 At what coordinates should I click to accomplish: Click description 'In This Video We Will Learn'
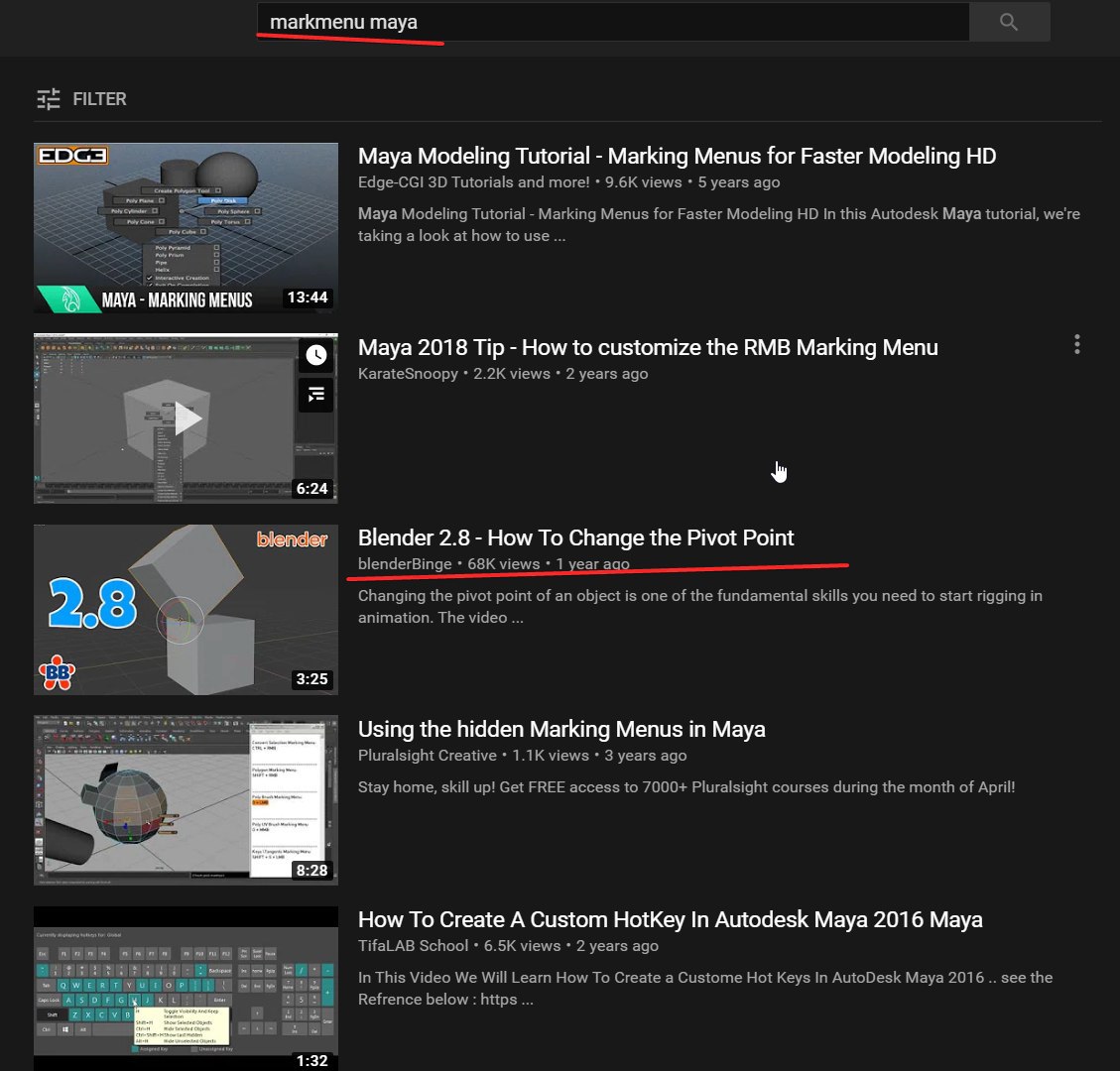tap(705, 988)
